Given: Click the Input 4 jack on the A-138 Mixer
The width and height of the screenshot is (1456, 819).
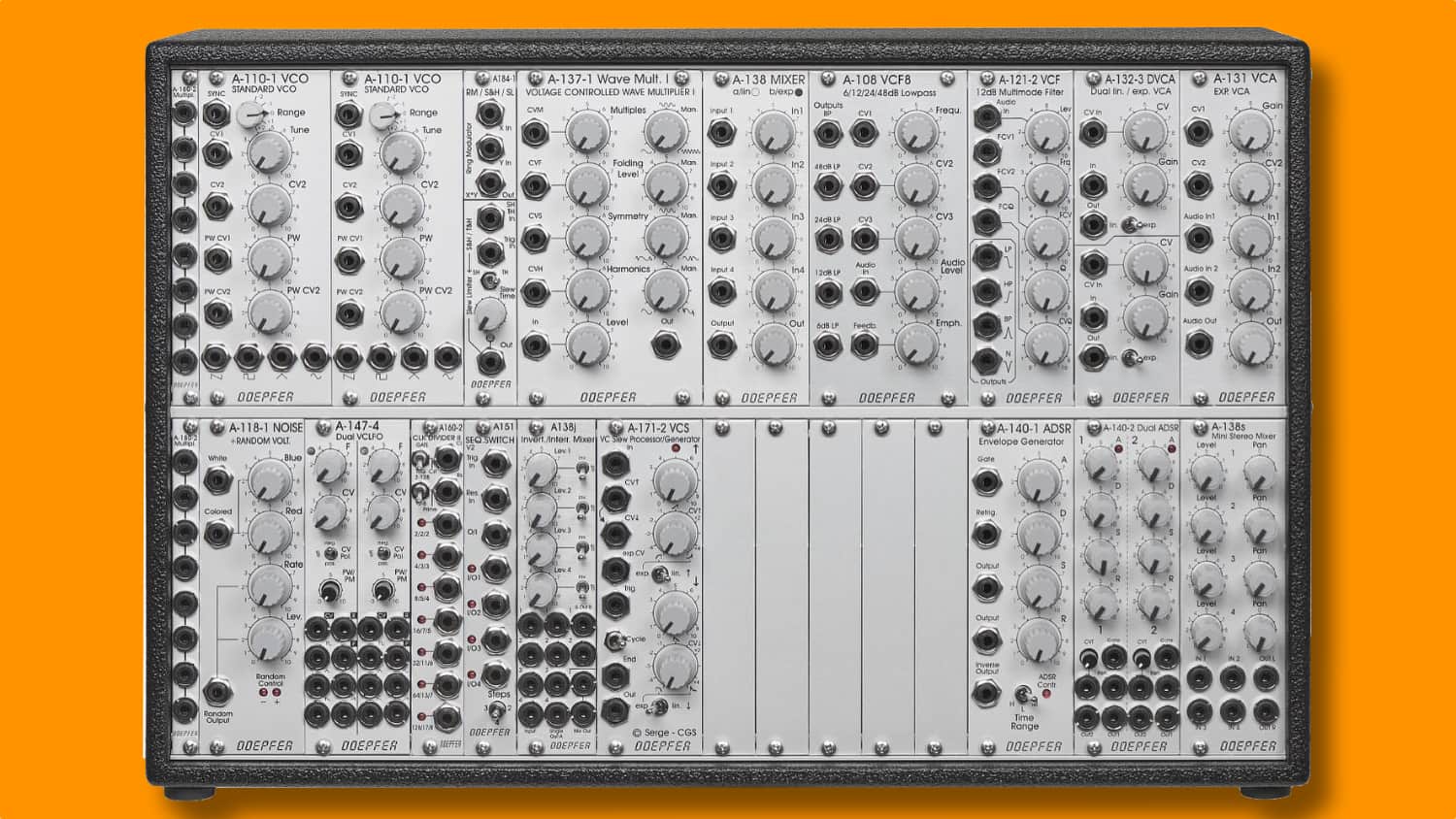Looking at the screenshot, I should pos(721,291).
